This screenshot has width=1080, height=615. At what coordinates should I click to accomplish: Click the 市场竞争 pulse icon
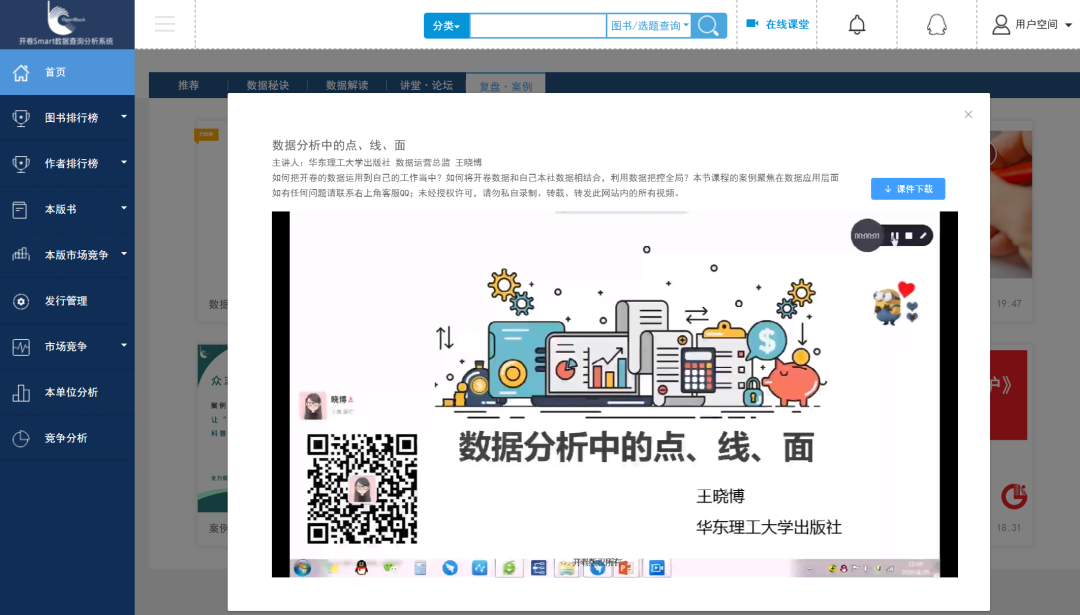pos(21,347)
